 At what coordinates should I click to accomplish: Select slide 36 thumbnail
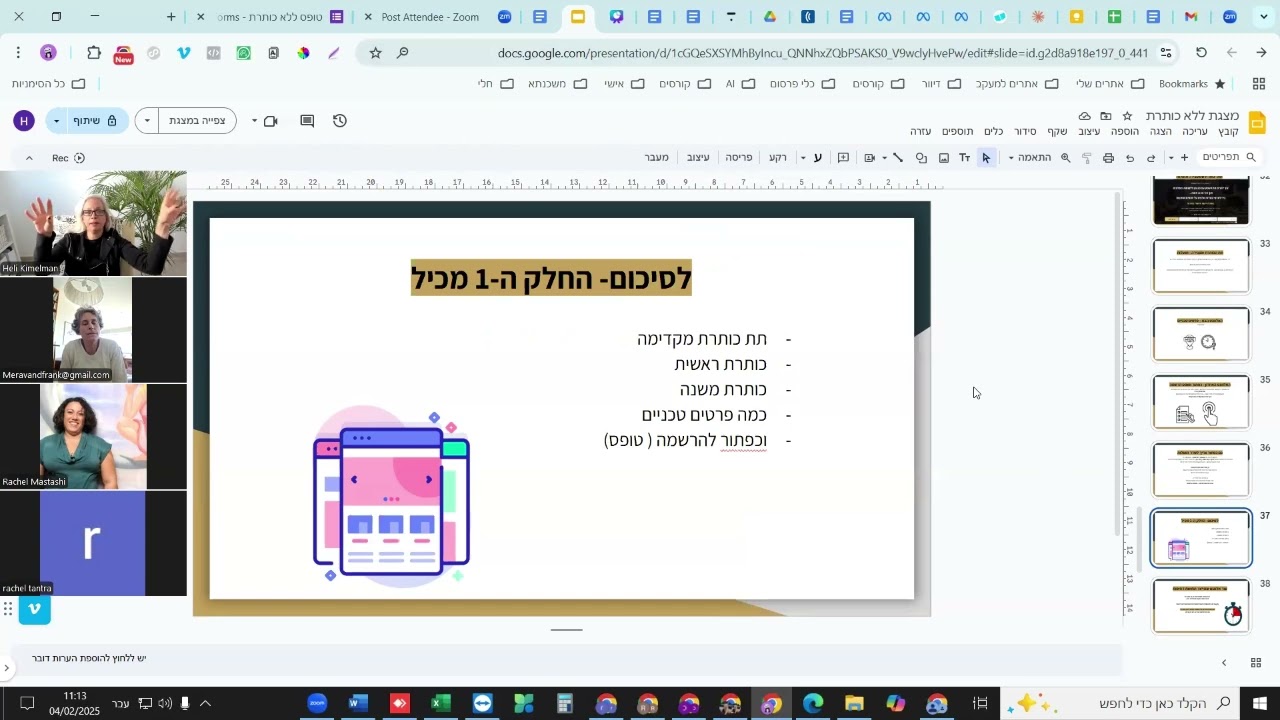coord(1201,469)
